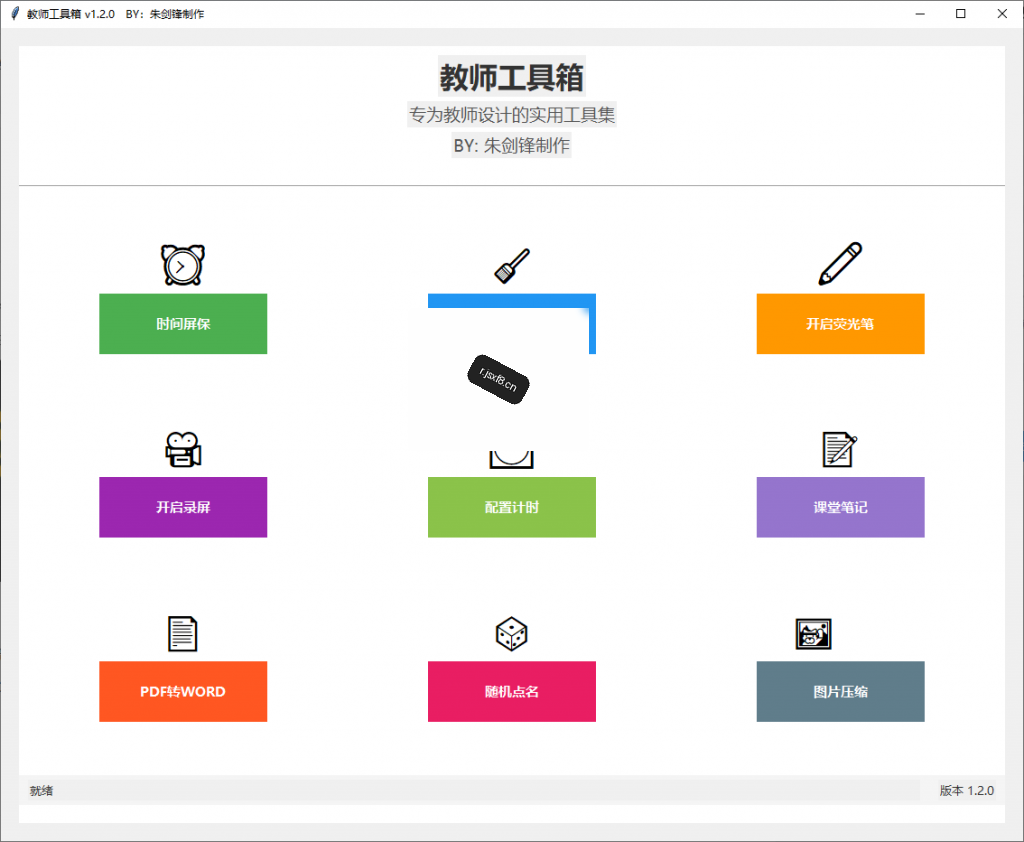
Task: Click the 版本 1.2.0 version label
Action: pos(967,790)
